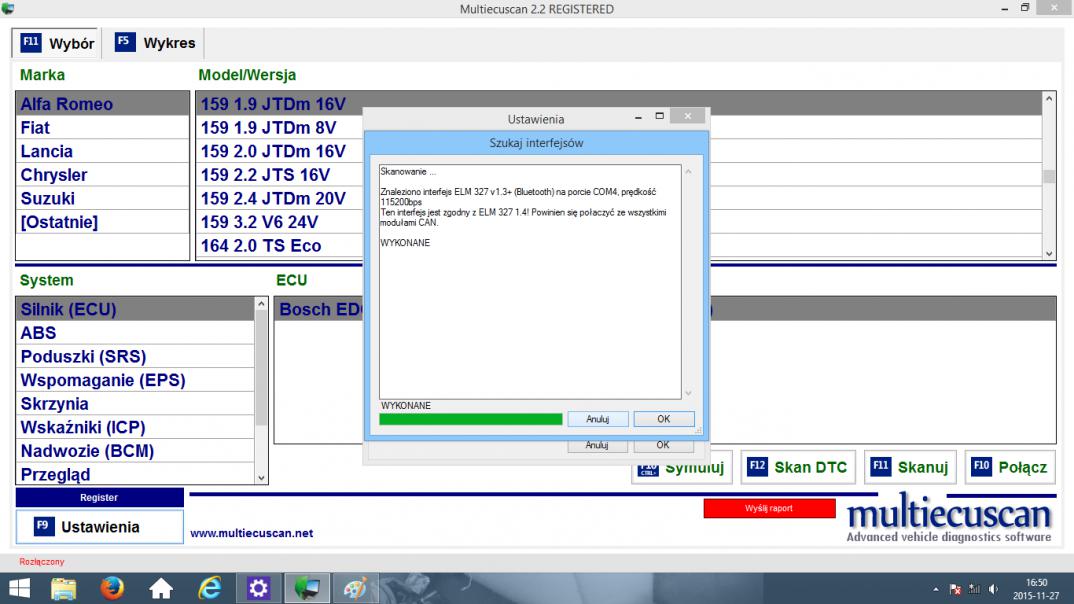This screenshot has height=604, width=1074.
Task: Open Action Center flag tray icon
Action: coord(956,589)
